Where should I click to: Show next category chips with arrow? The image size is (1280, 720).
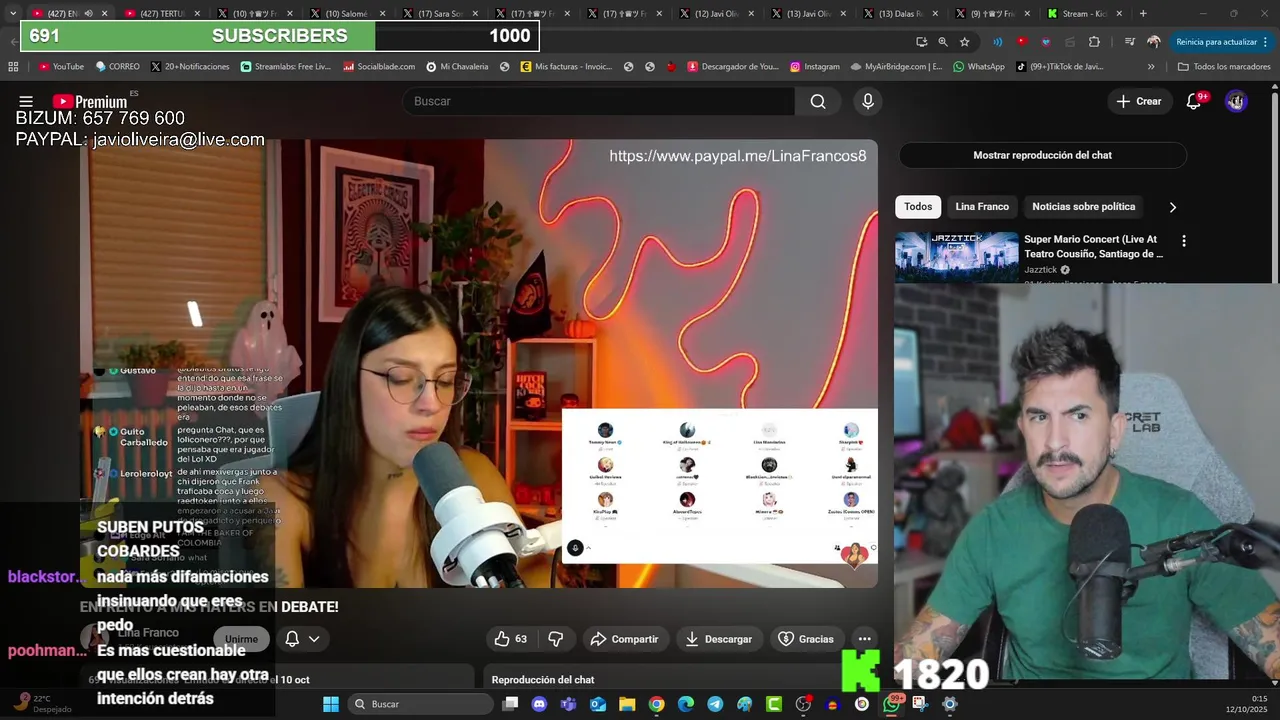pos(1173,207)
